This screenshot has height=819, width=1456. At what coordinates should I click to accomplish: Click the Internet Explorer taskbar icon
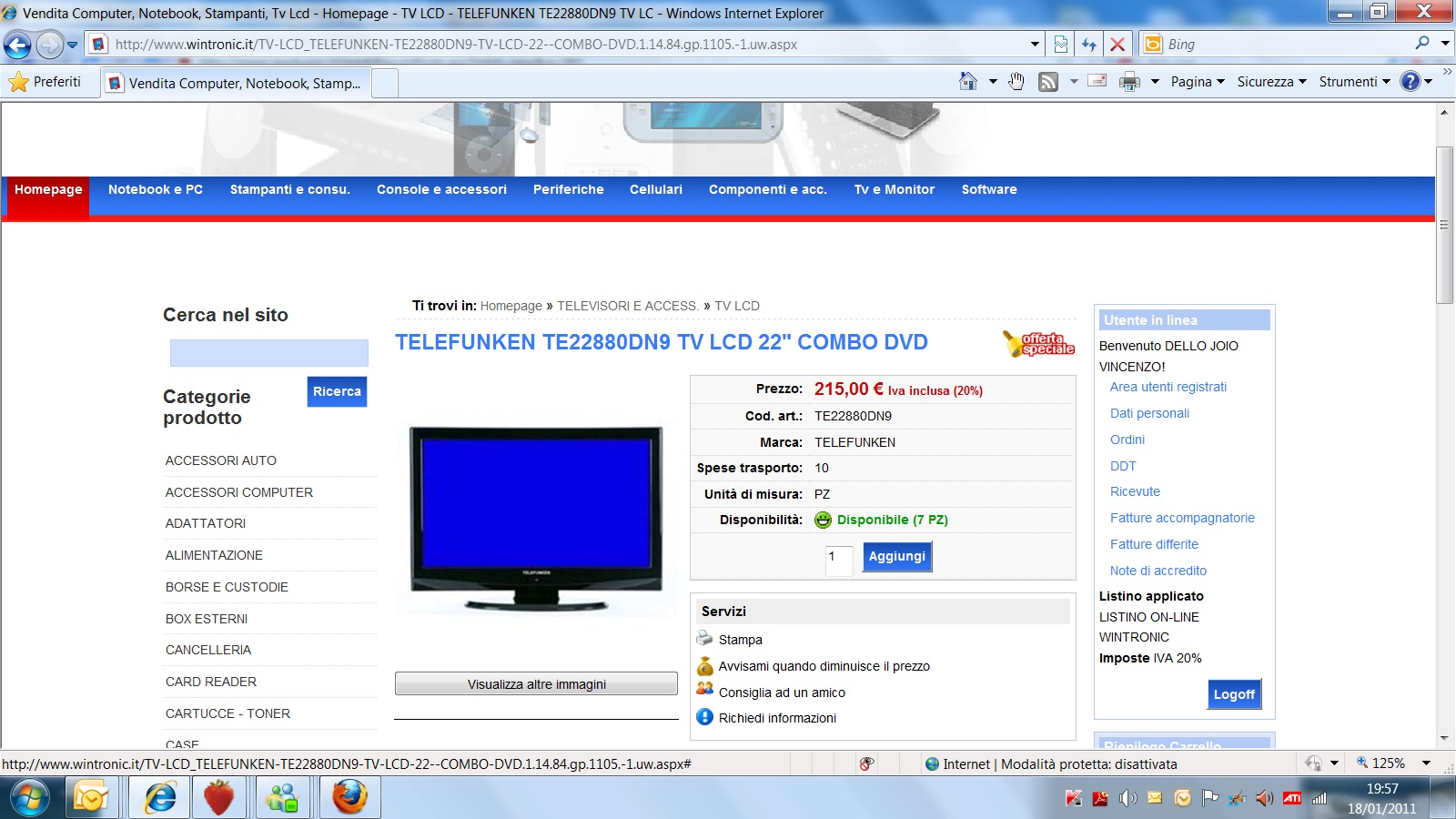160,798
